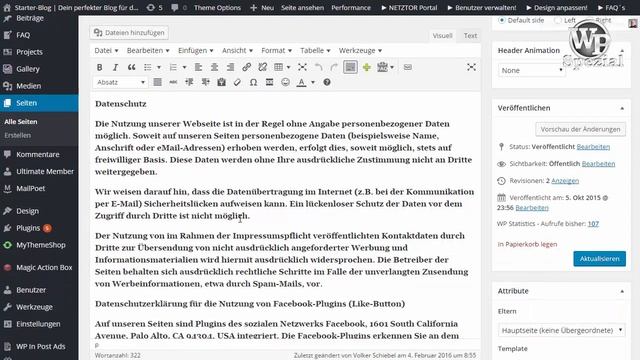This screenshot has width=640, height=360.
Task: Center align the text
Action: point(214,67)
